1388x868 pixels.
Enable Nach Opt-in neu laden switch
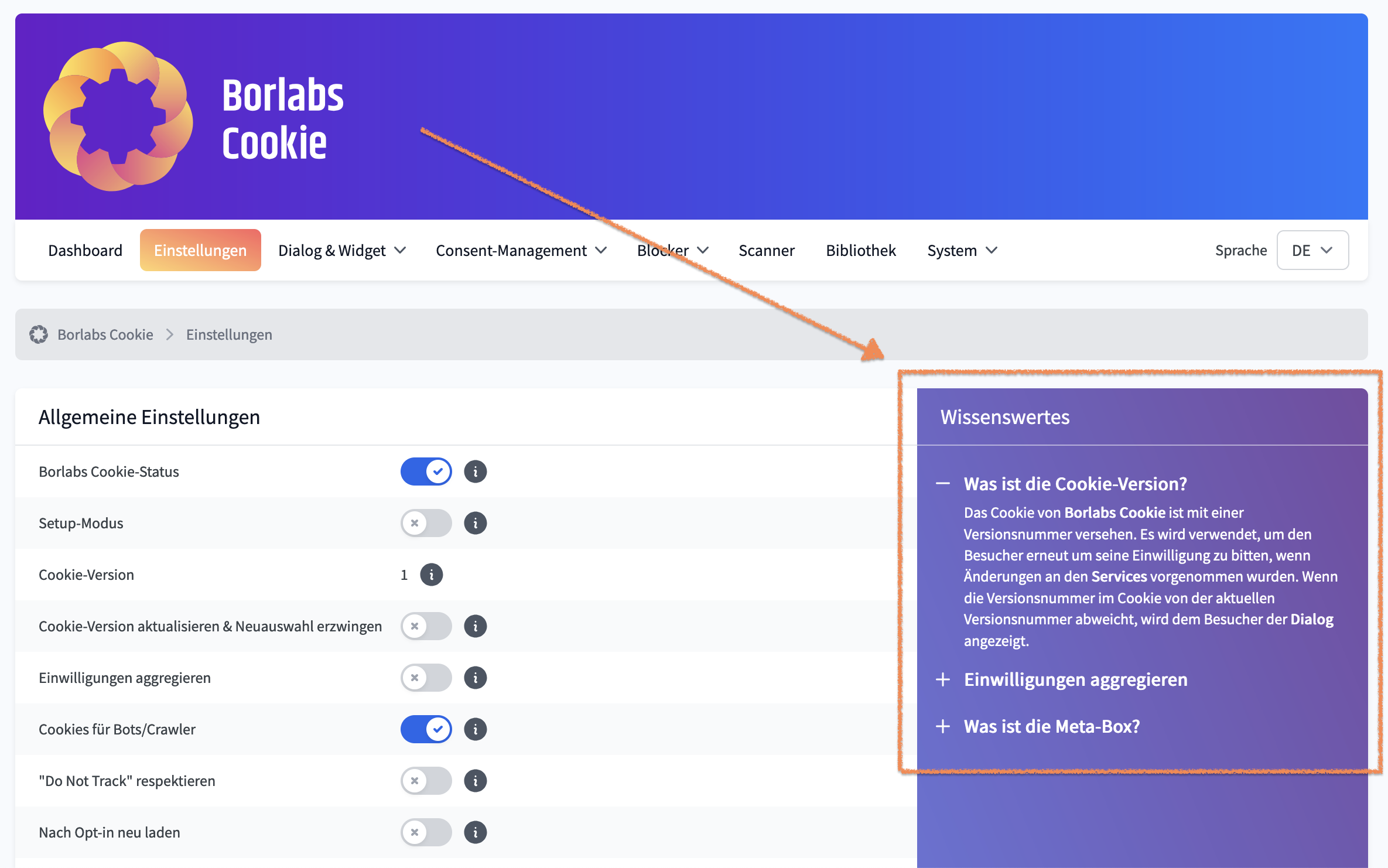(x=426, y=832)
